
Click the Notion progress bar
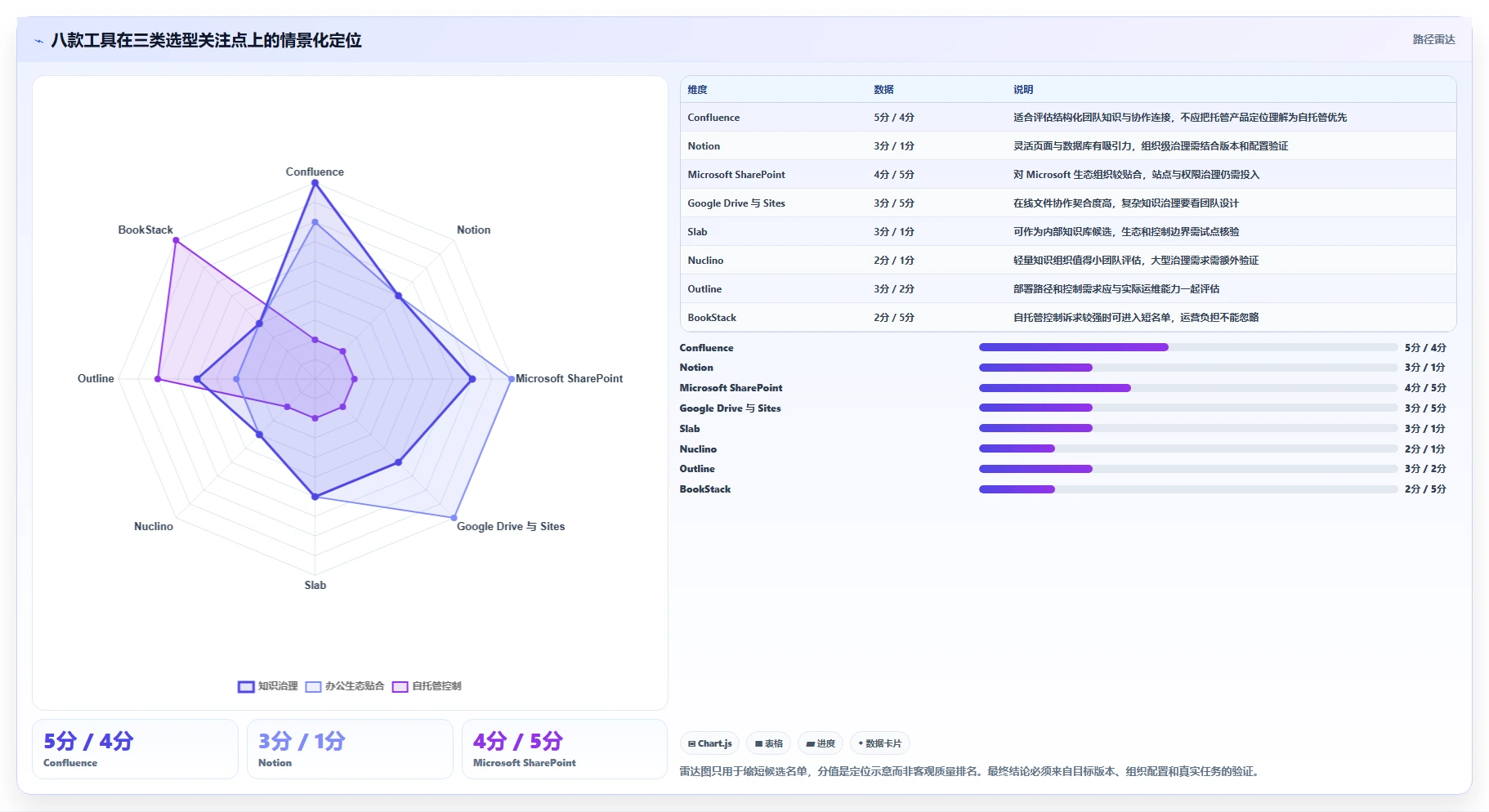(1188, 368)
